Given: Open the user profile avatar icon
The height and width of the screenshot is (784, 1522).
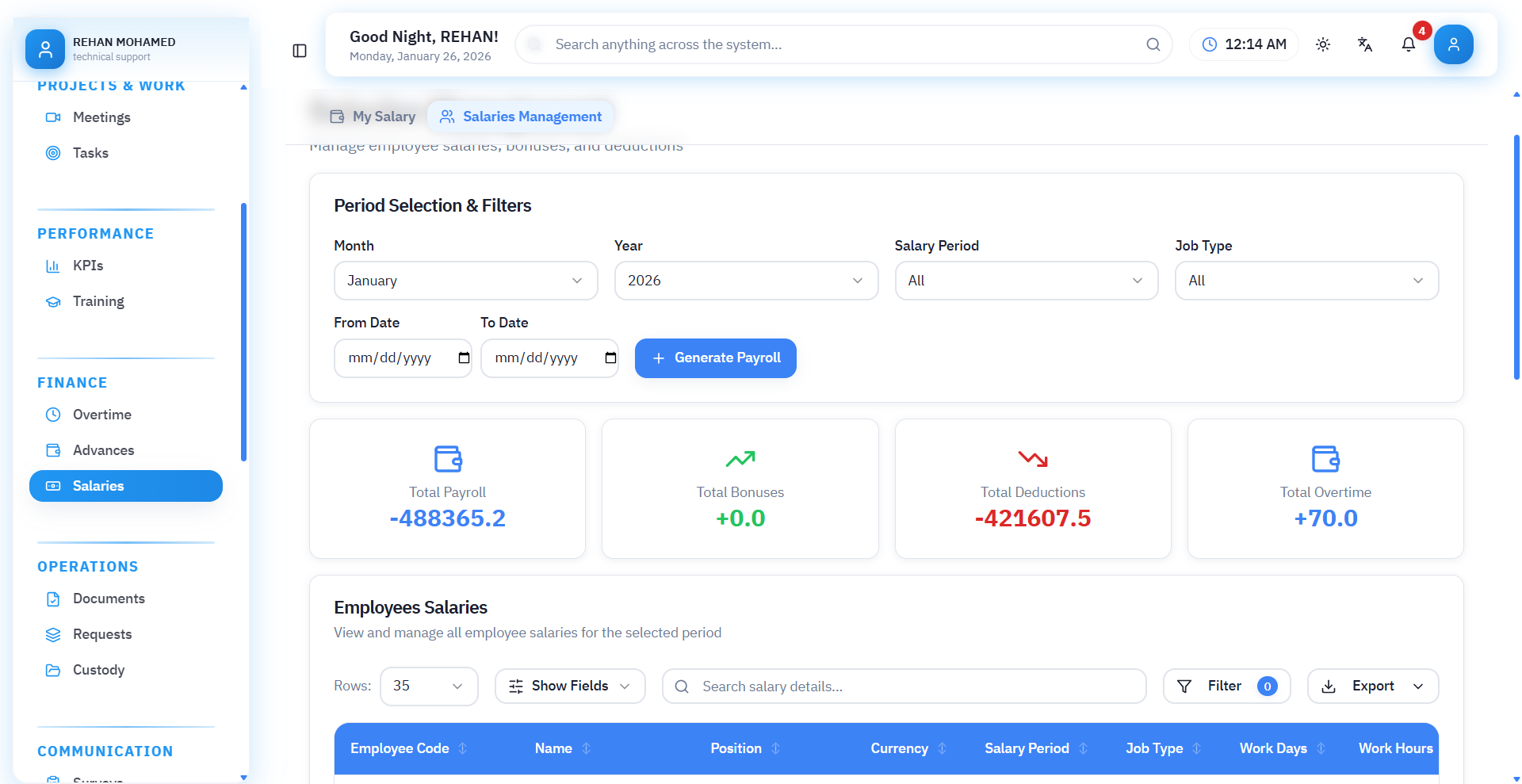Looking at the screenshot, I should [1453, 45].
